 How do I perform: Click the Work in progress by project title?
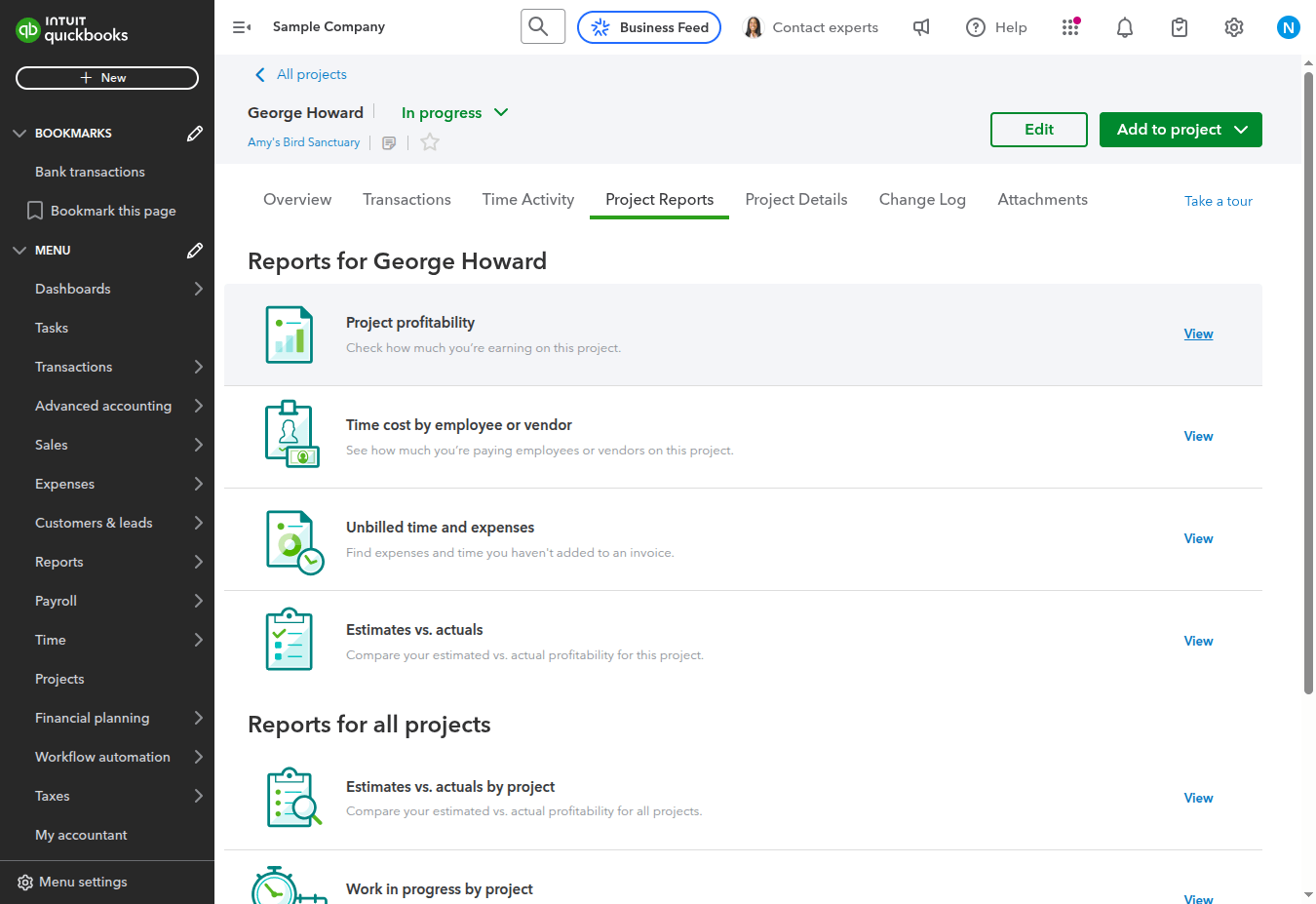pos(440,889)
